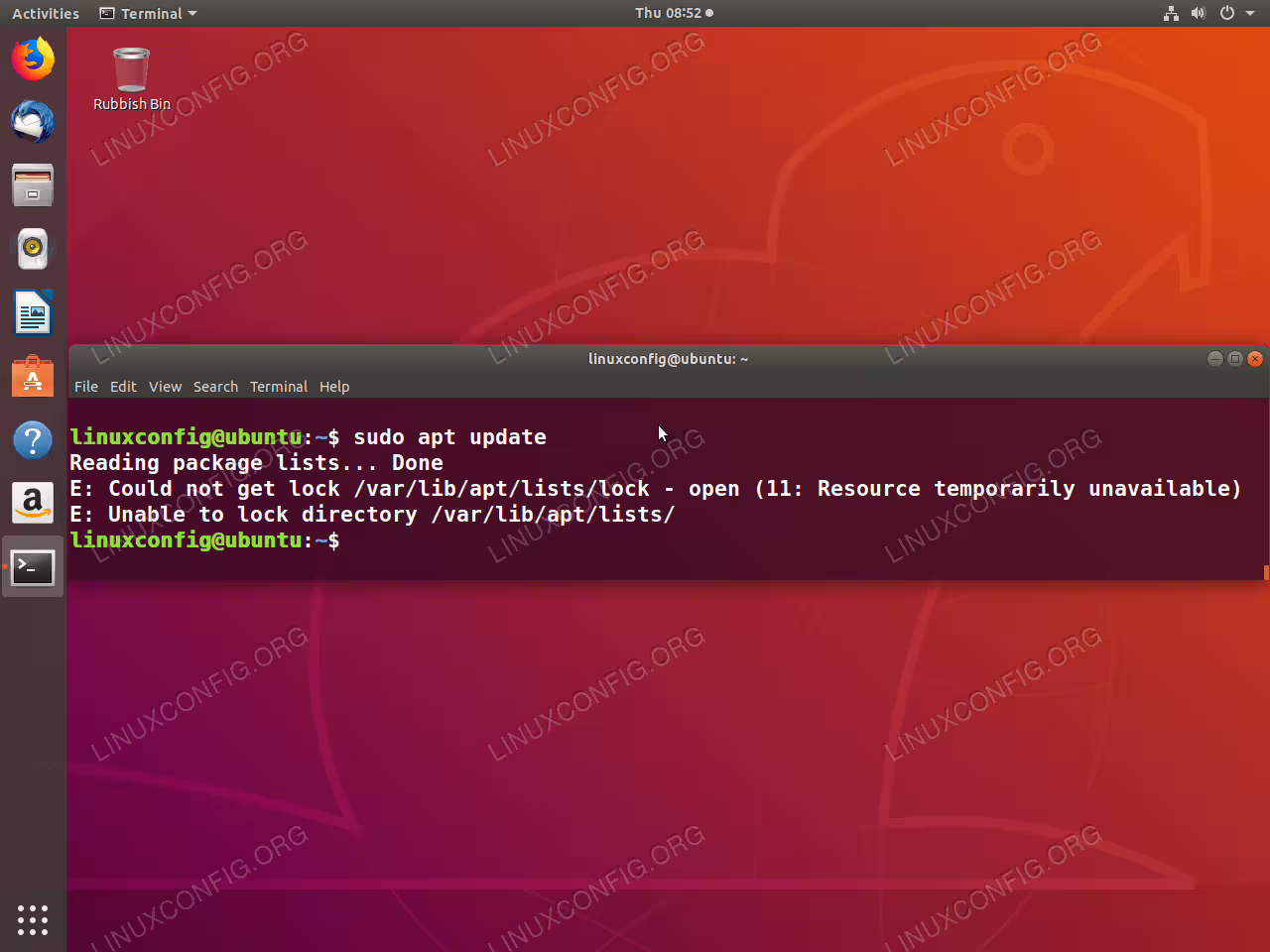Viewport: 1270px width, 952px height.
Task: Show Applications grid button
Action: click(33, 920)
